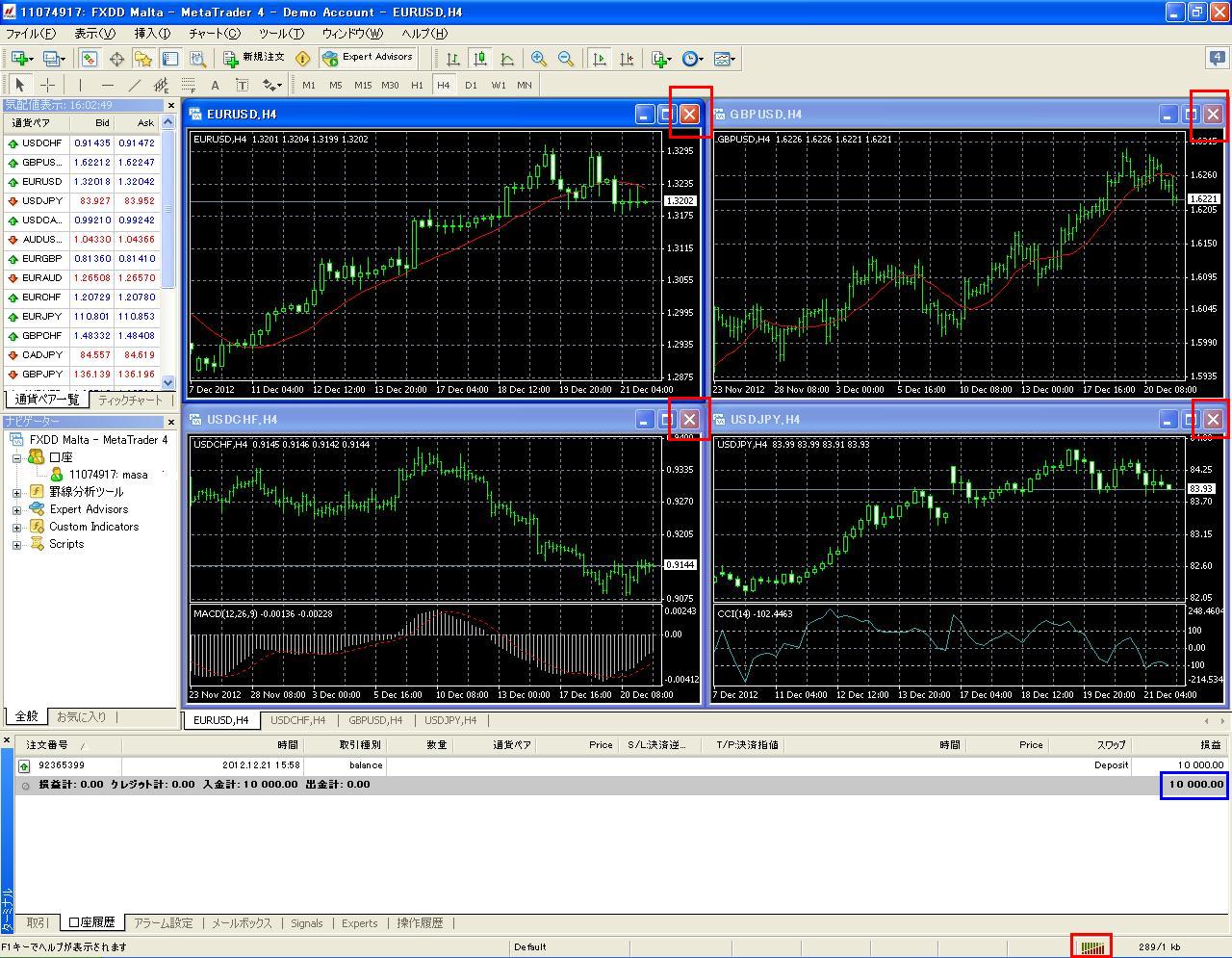
Task: Toggle chart auto scroll
Action: coord(600,59)
